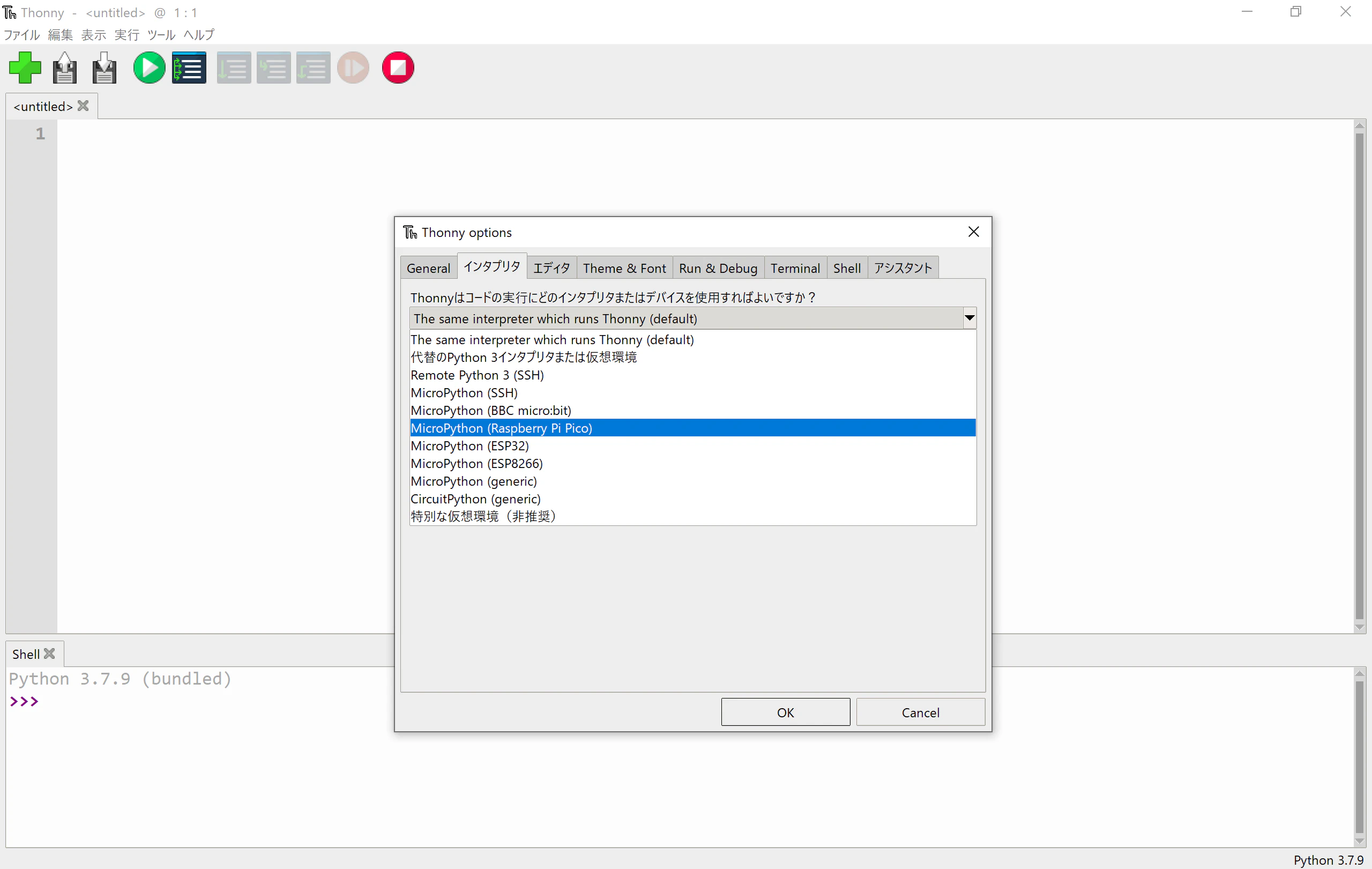Click the Step over toolbar icon
The image size is (1372, 869).
tap(234, 68)
